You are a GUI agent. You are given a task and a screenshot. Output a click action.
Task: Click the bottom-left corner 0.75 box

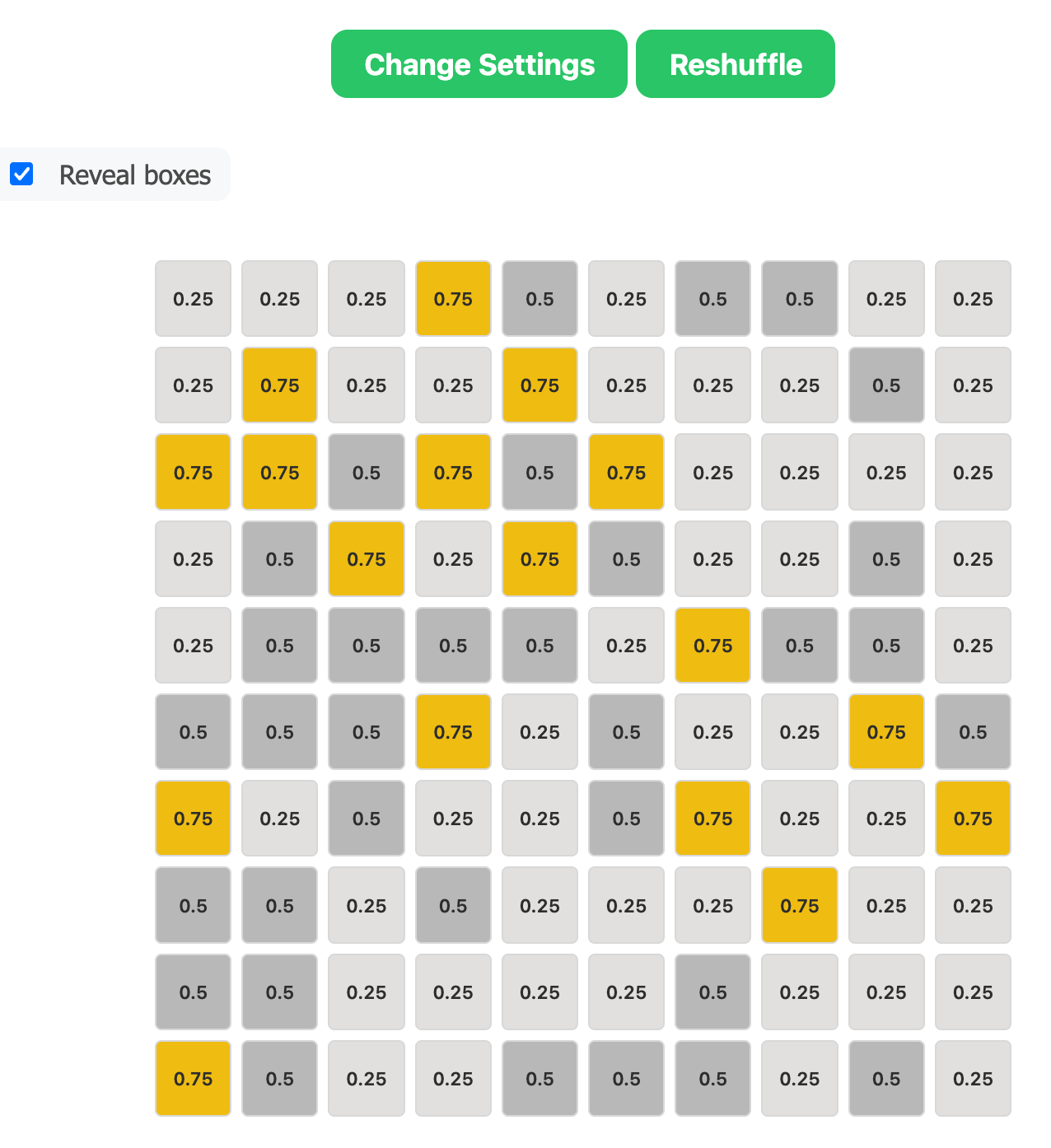[193, 1078]
